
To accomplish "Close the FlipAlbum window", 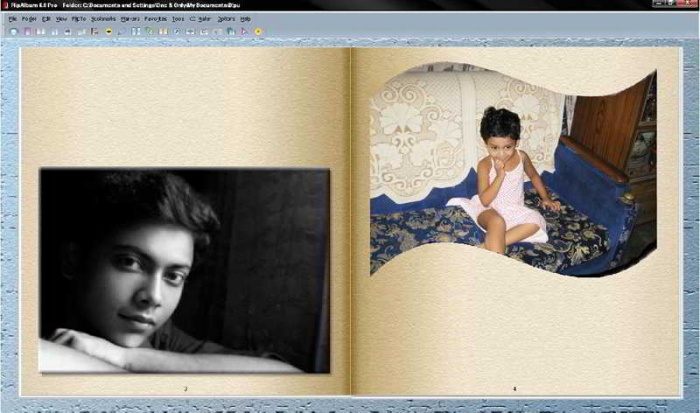I will click(x=688, y=4).
